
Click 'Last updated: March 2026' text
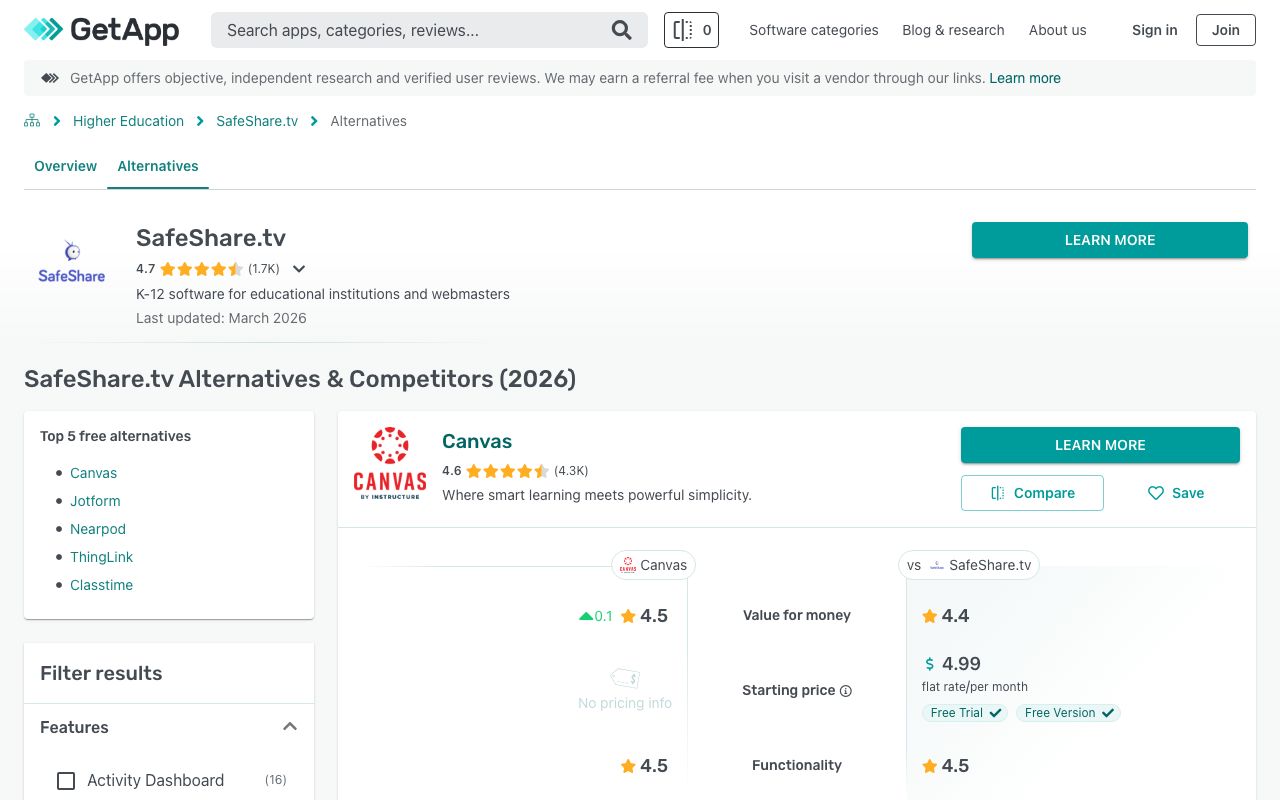[x=221, y=318]
